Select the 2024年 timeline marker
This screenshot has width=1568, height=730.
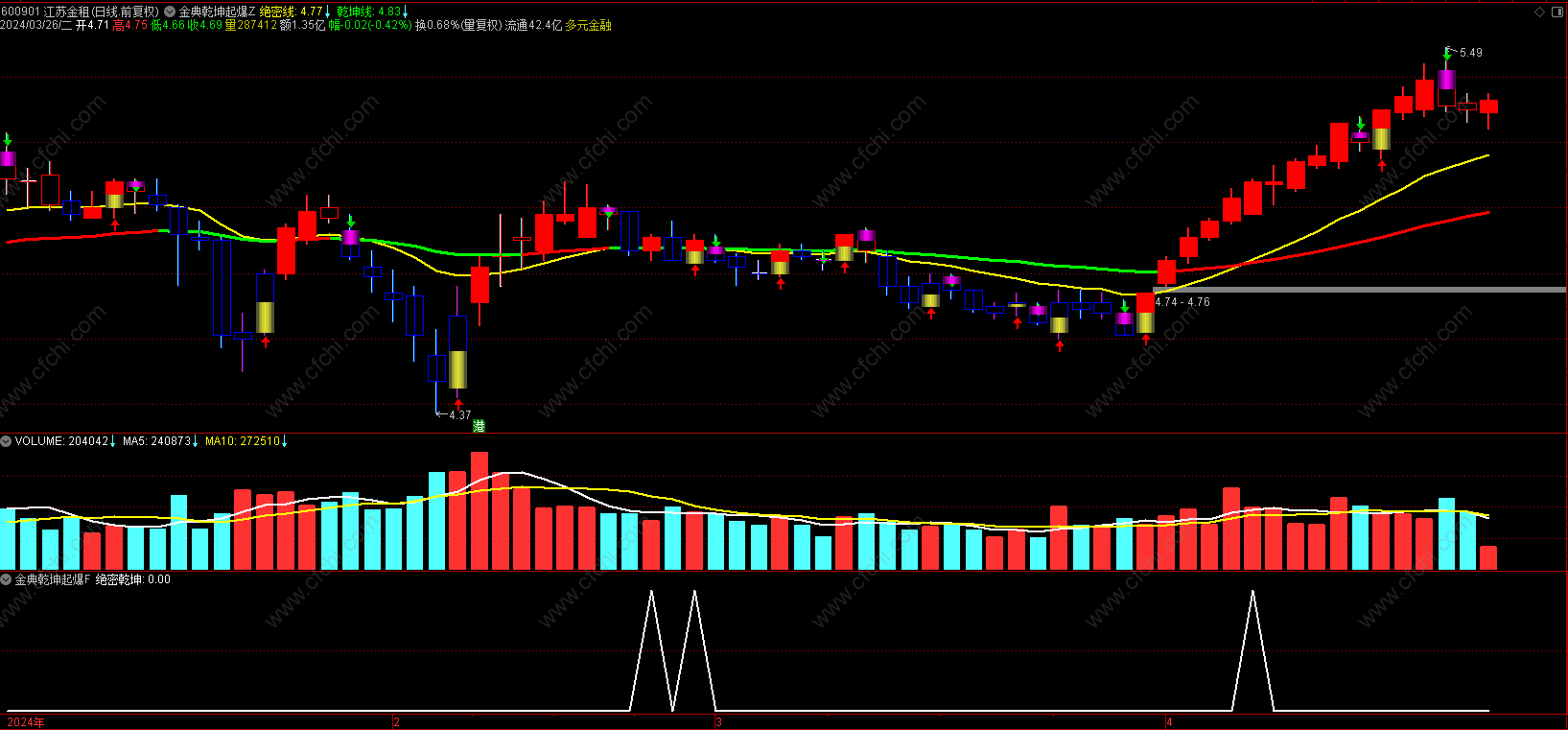26,722
